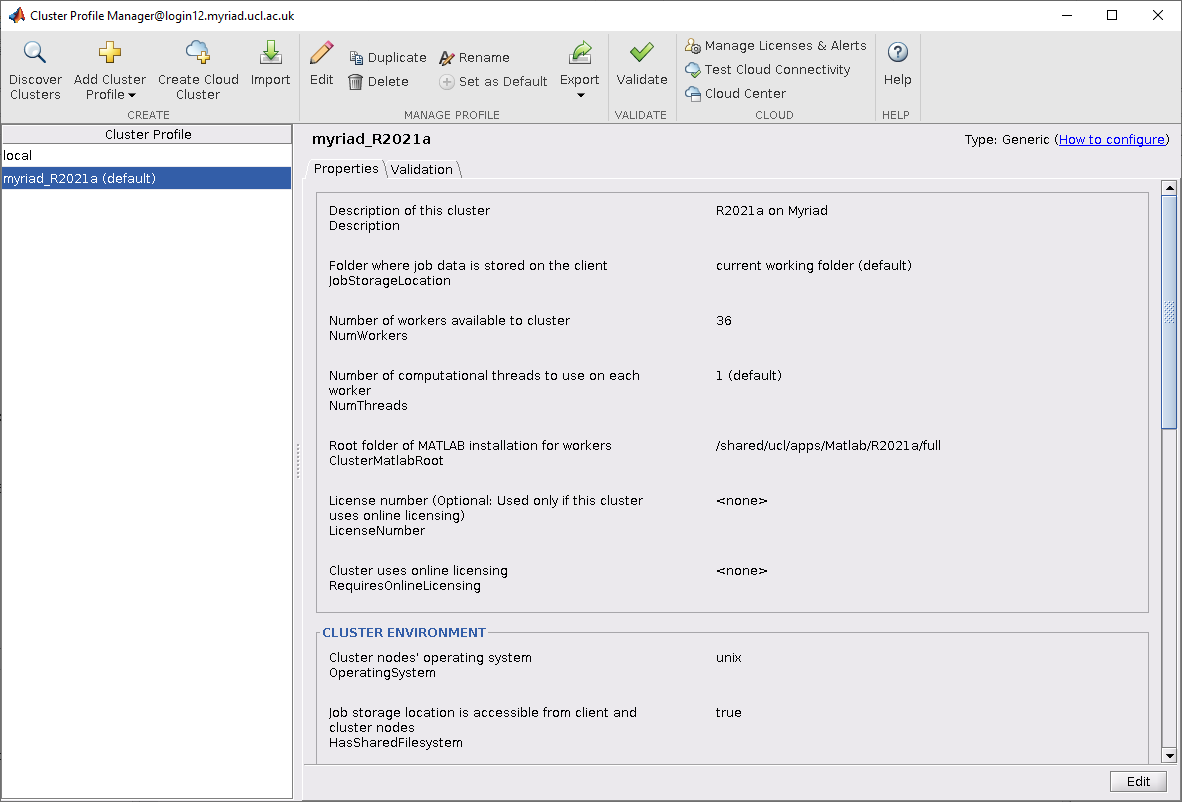1182x802 pixels.
Task: Click the Import green arrow icon
Action: click(270, 52)
